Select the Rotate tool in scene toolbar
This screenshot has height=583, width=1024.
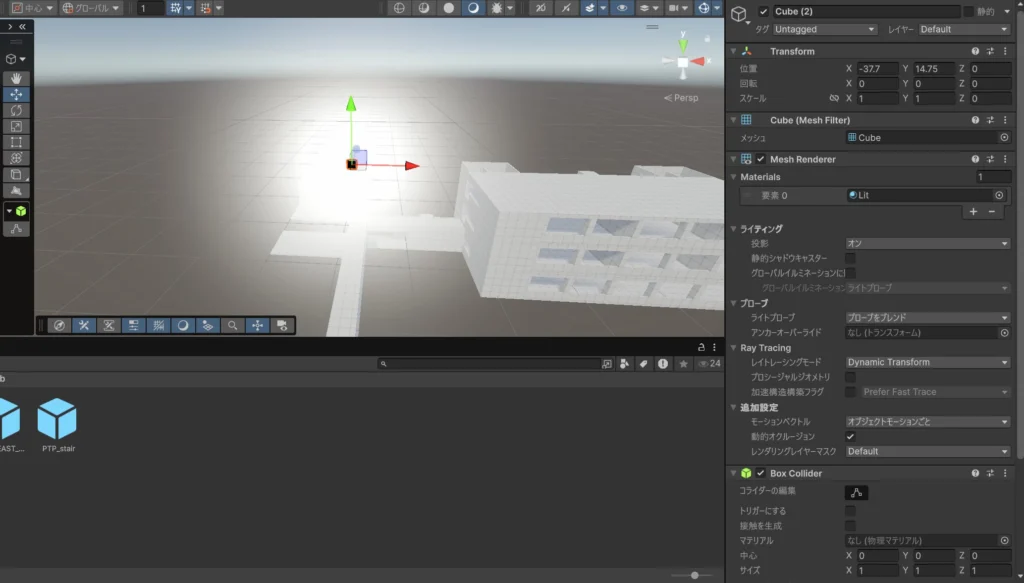click(16, 110)
